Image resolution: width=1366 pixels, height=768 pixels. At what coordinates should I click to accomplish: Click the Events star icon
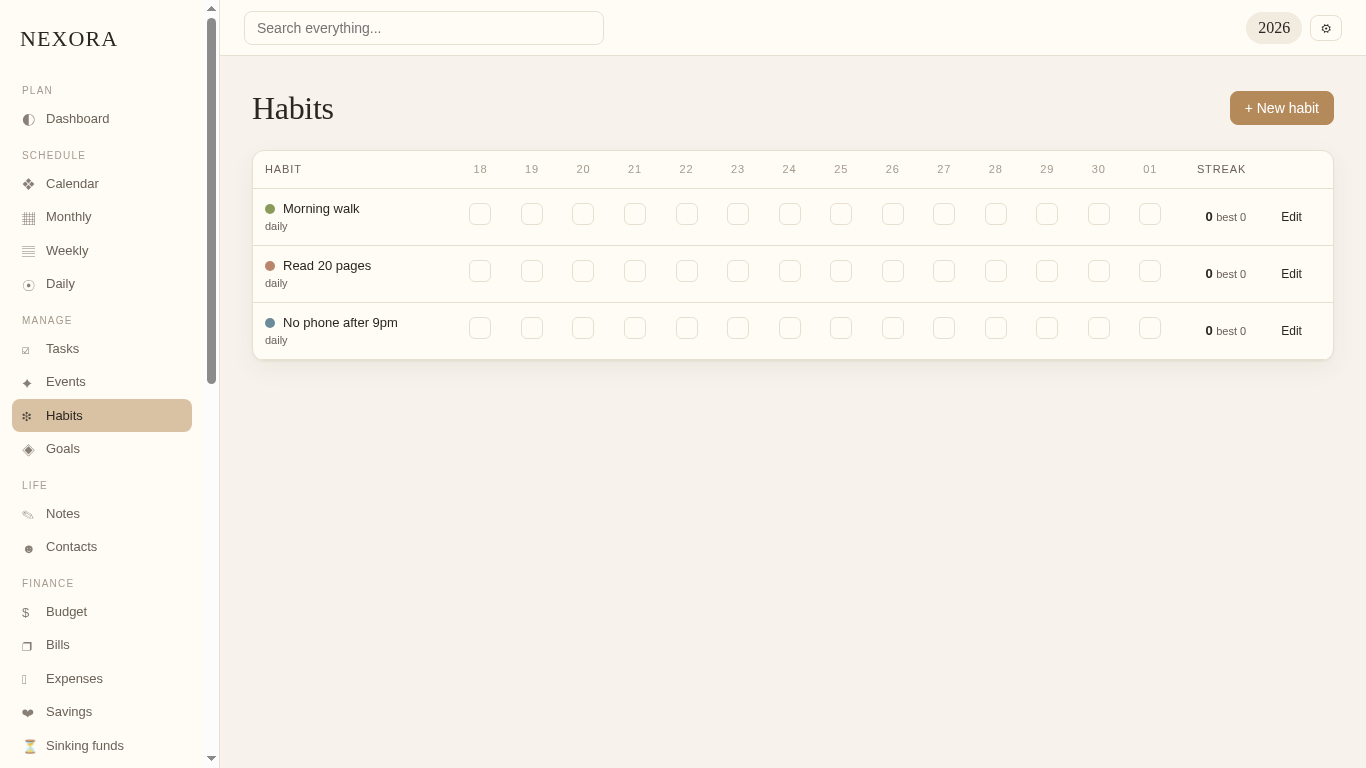pos(28,382)
